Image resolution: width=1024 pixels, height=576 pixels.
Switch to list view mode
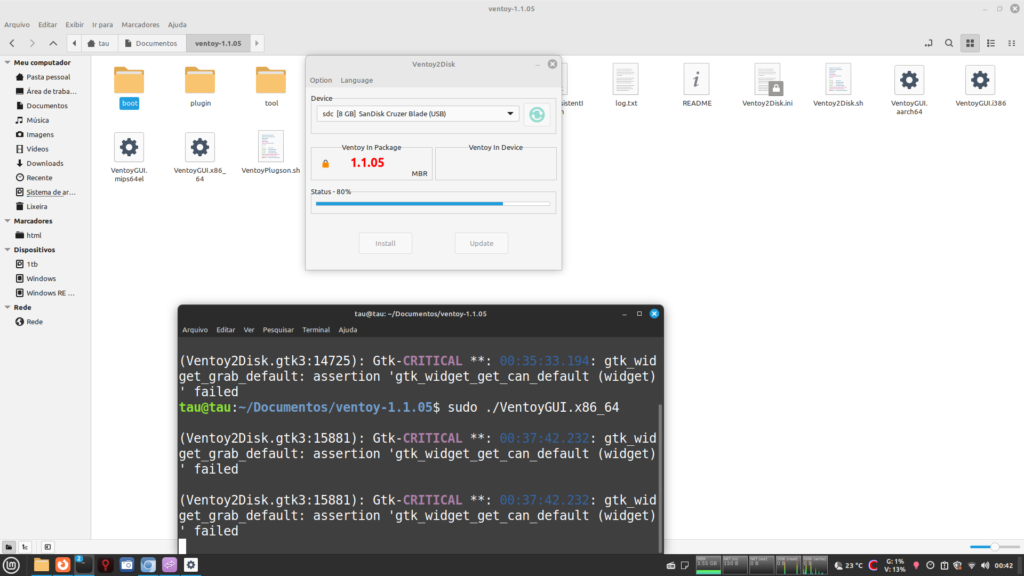pos(990,43)
